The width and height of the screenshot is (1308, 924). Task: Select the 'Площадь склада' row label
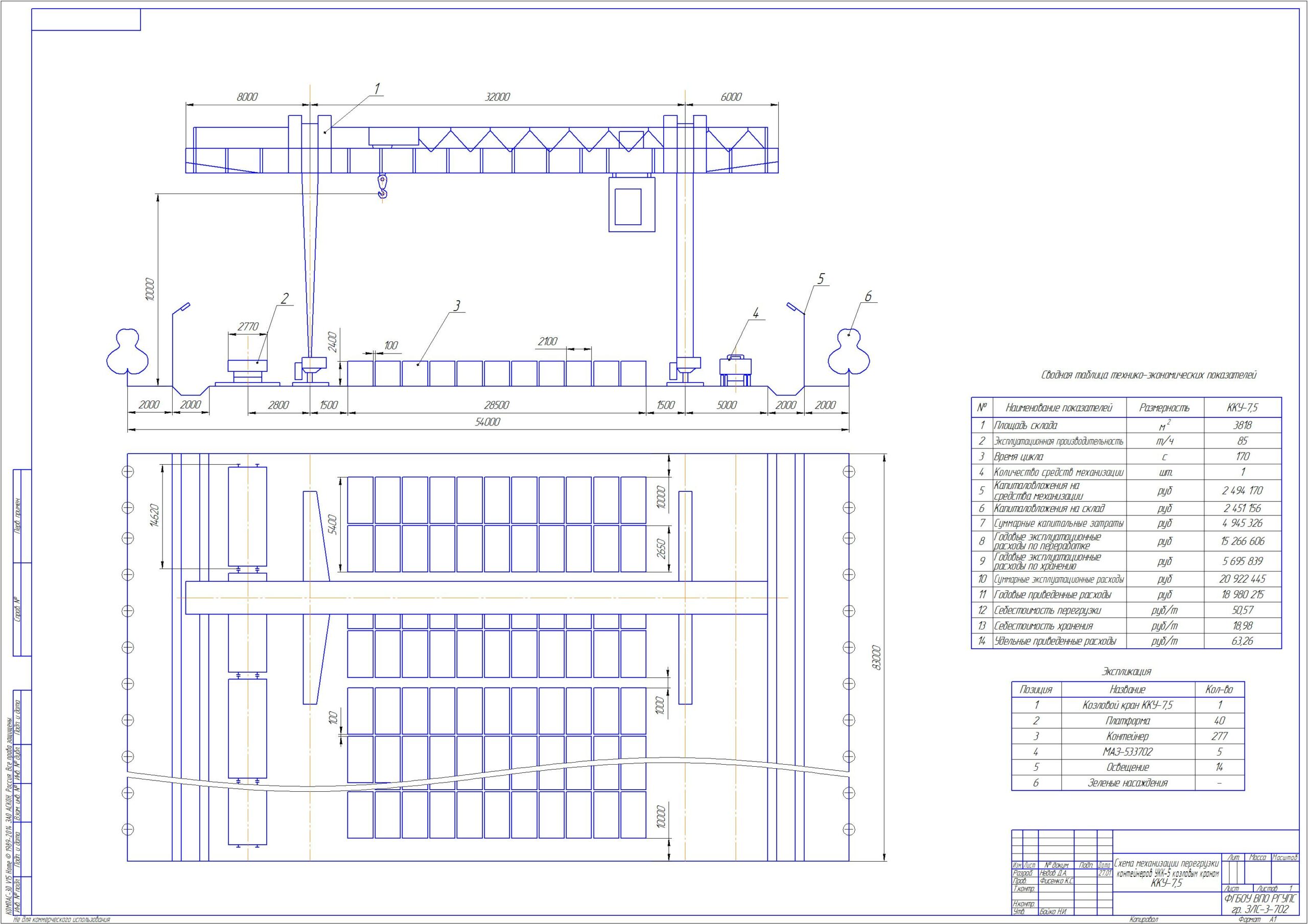tap(1025, 425)
